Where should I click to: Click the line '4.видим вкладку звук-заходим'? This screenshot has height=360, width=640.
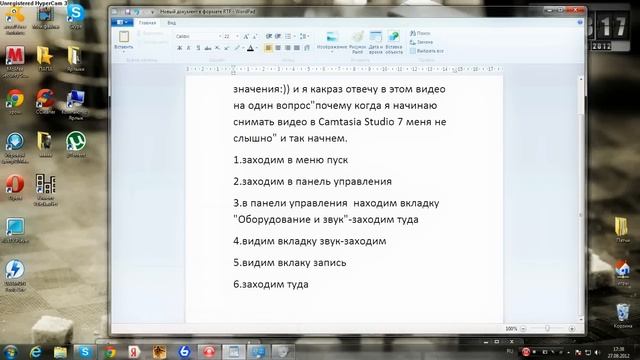309,241
